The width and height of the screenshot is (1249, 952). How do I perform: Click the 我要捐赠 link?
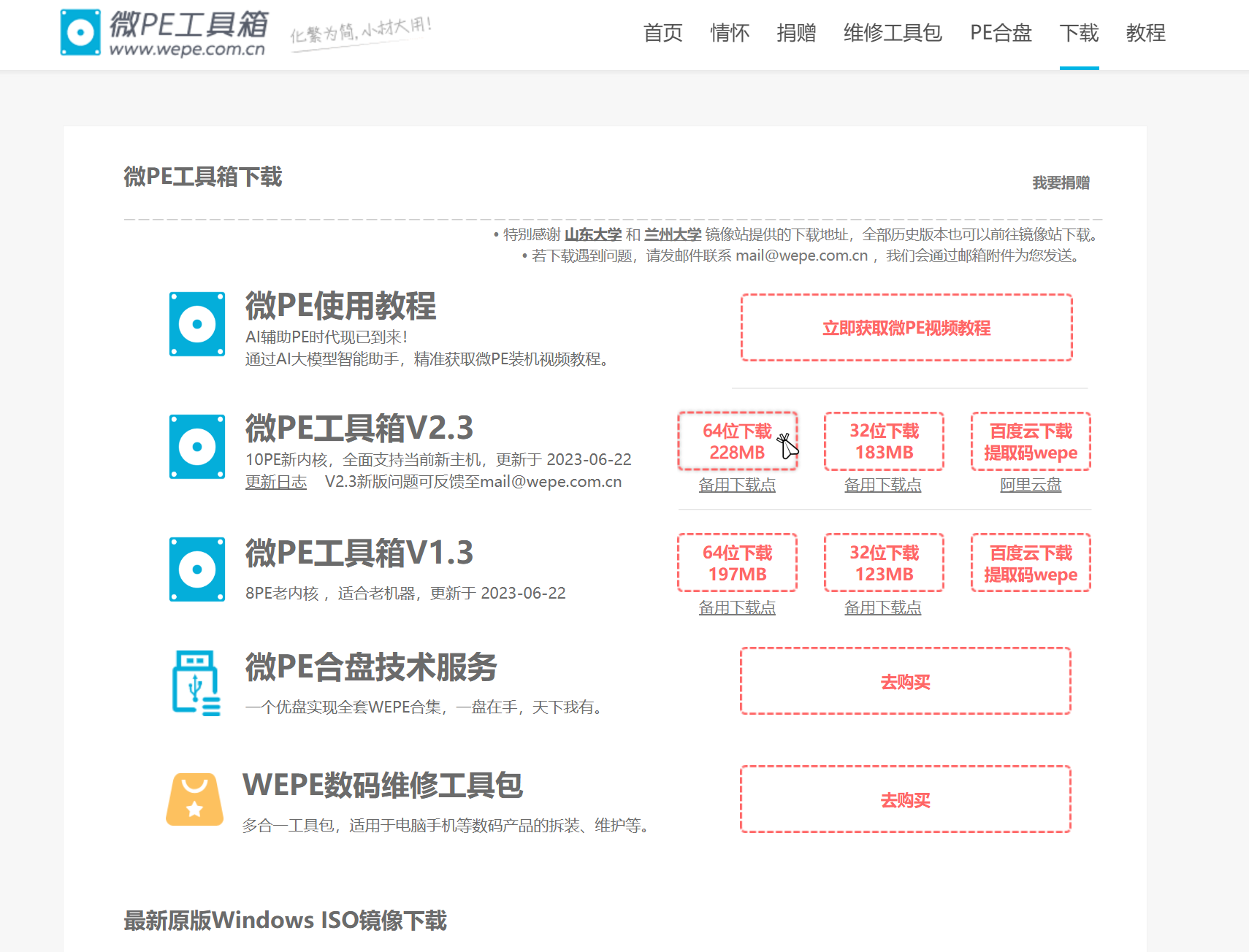[x=1061, y=183]
